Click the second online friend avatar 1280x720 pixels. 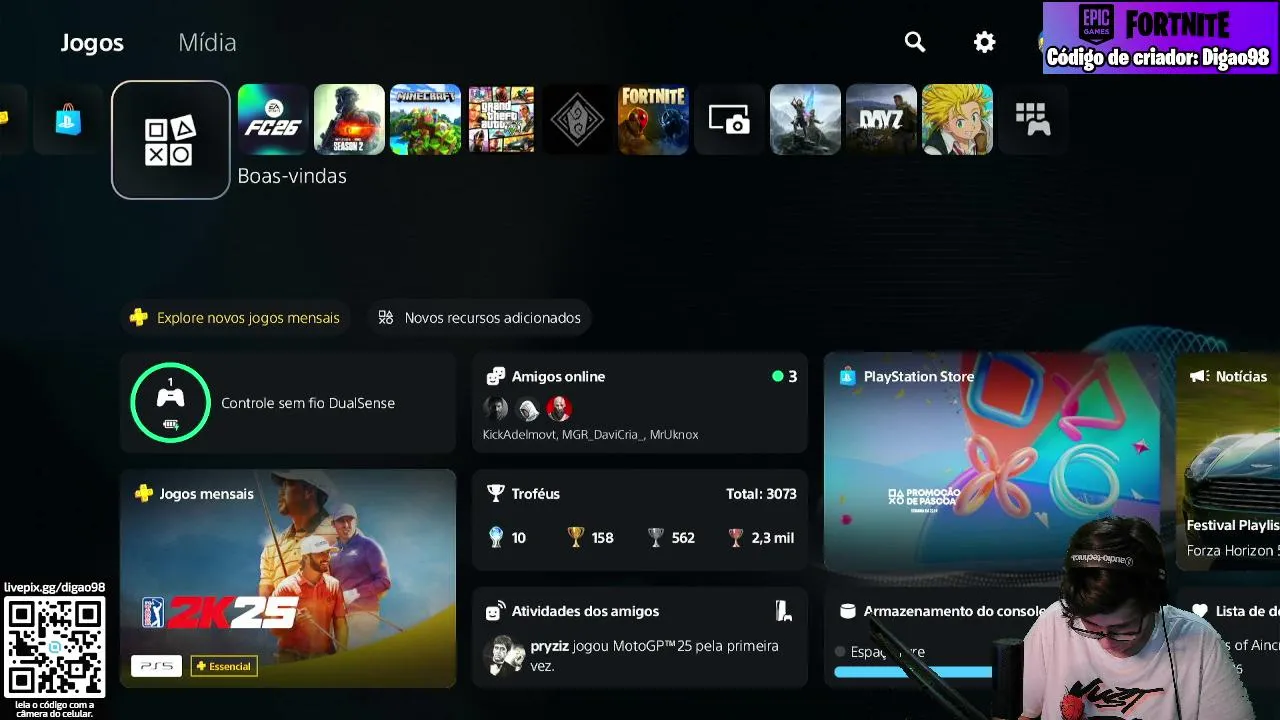click(x=527, y=408)
